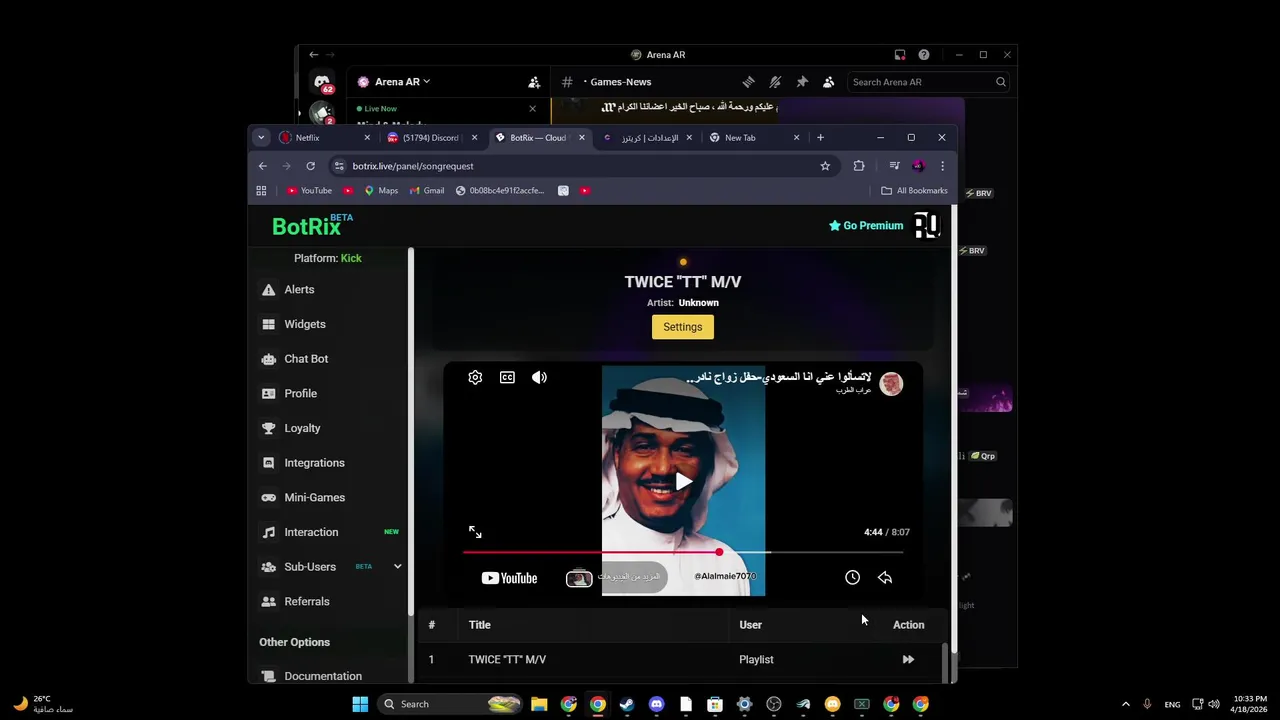Skip the TWICE TT M/V song
1280x720 pixels.
[908, 659]
